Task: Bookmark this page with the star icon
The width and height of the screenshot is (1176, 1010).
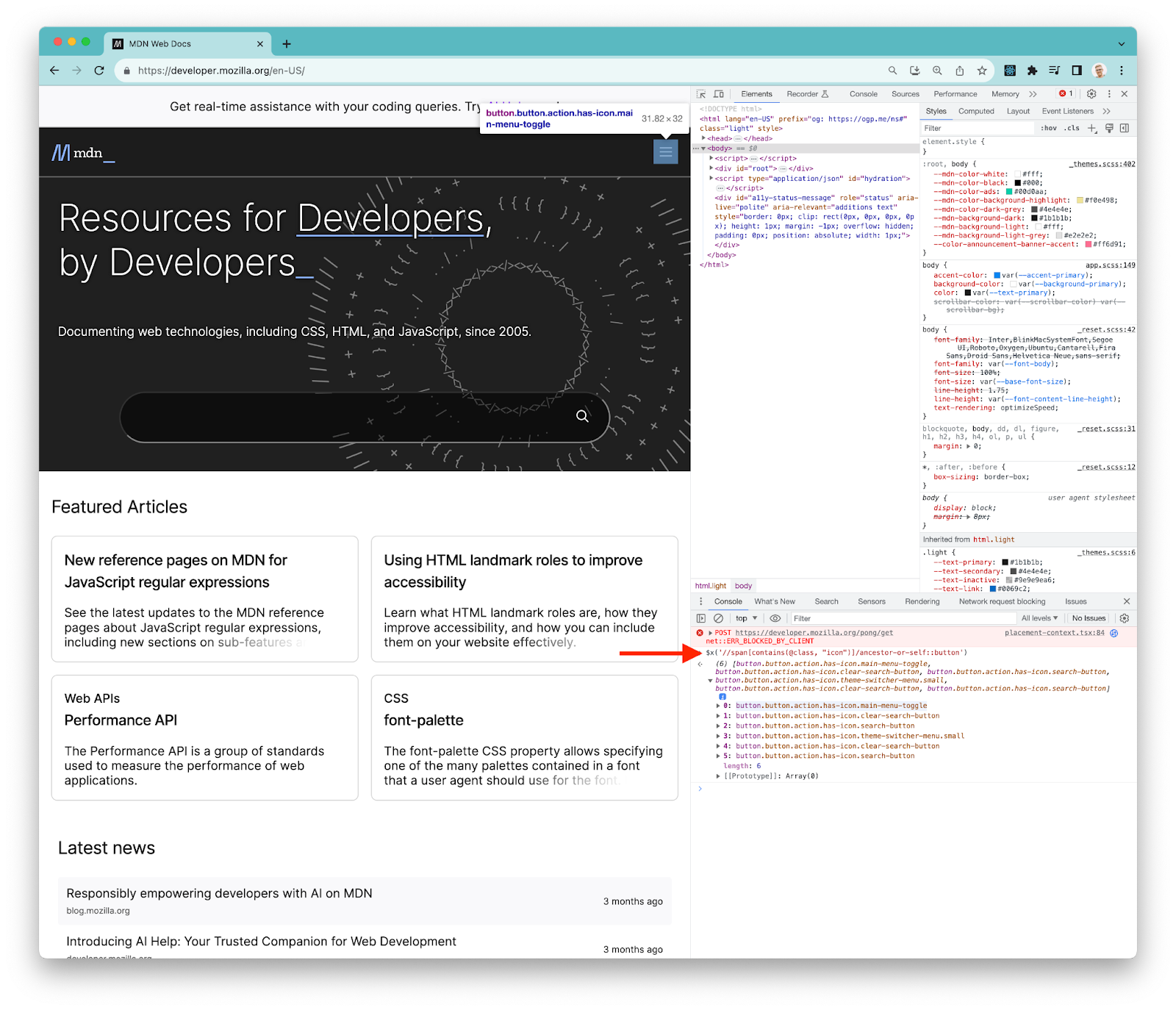Action: (982, 71)
